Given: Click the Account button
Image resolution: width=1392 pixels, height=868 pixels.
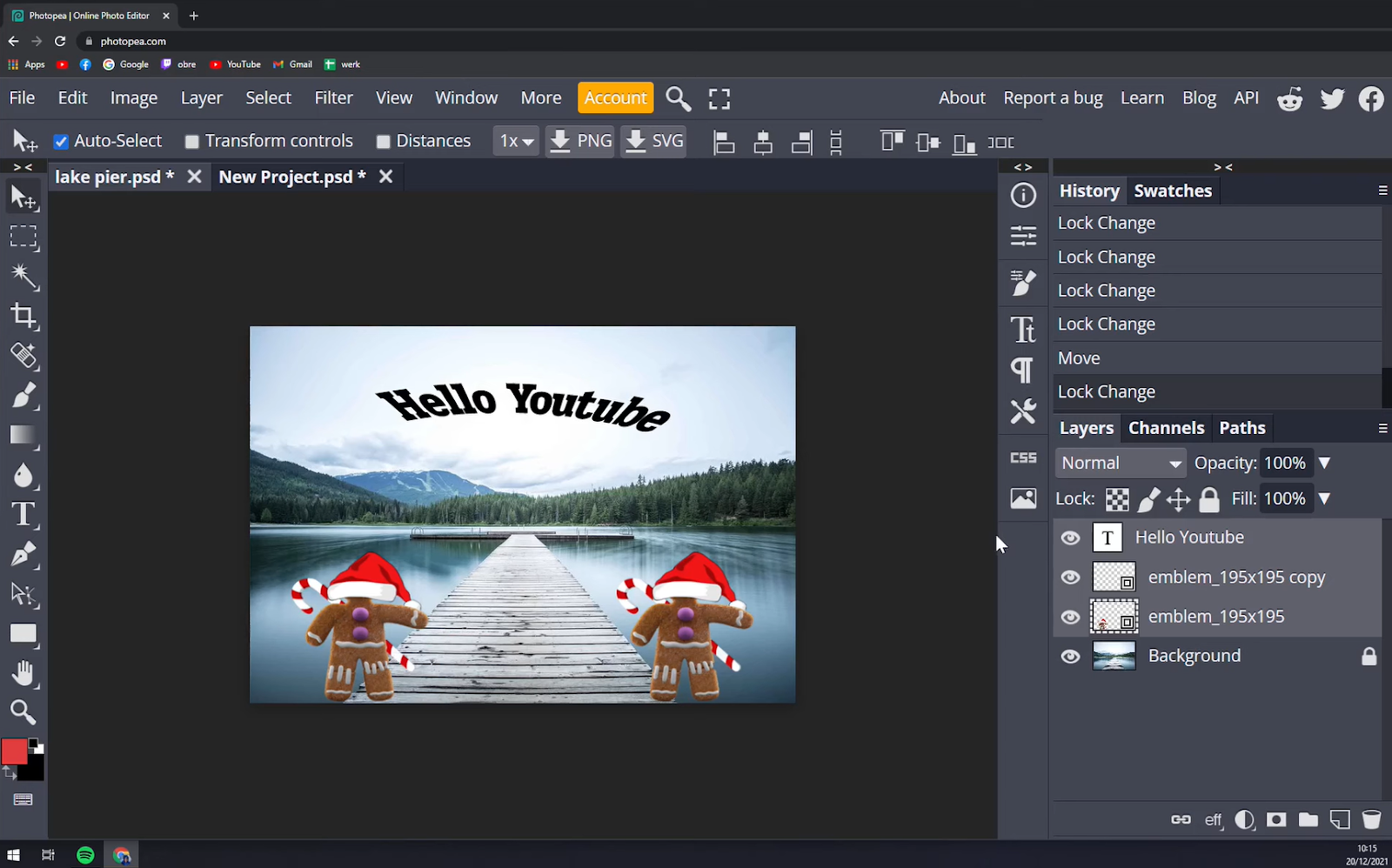Looking at the screenshot, I should pyautogui.click(x=615, y=97).
